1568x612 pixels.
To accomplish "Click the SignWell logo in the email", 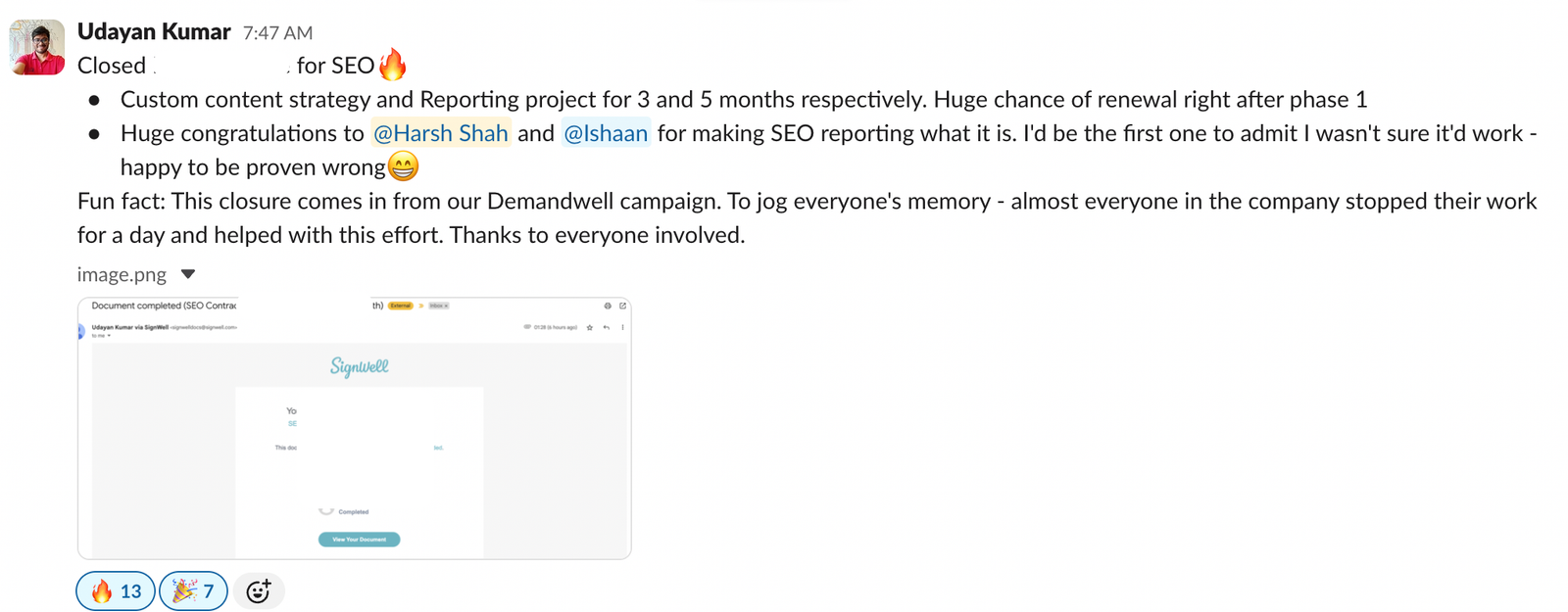I will click(x=359, y=366).
